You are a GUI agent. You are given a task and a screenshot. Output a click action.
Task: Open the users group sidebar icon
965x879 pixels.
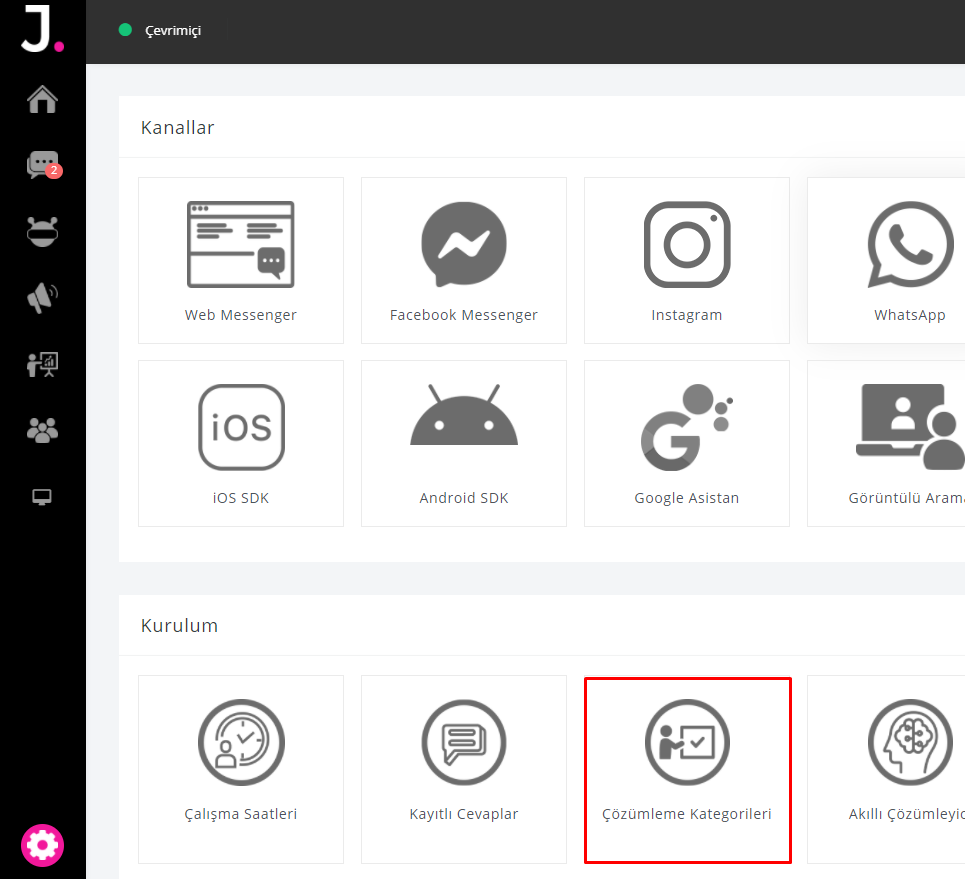42,430
